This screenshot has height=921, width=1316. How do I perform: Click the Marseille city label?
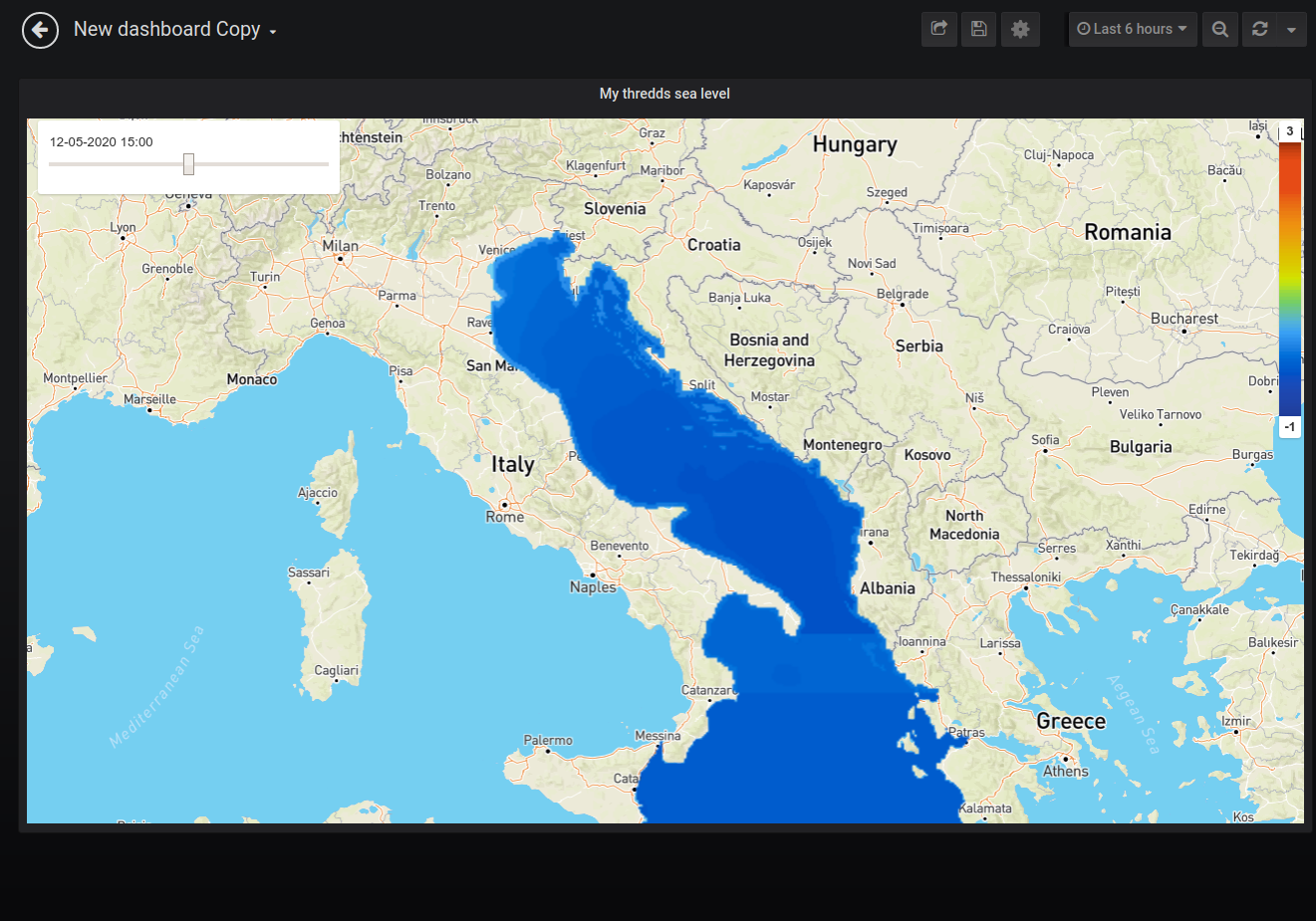click(x=149, y=399)
